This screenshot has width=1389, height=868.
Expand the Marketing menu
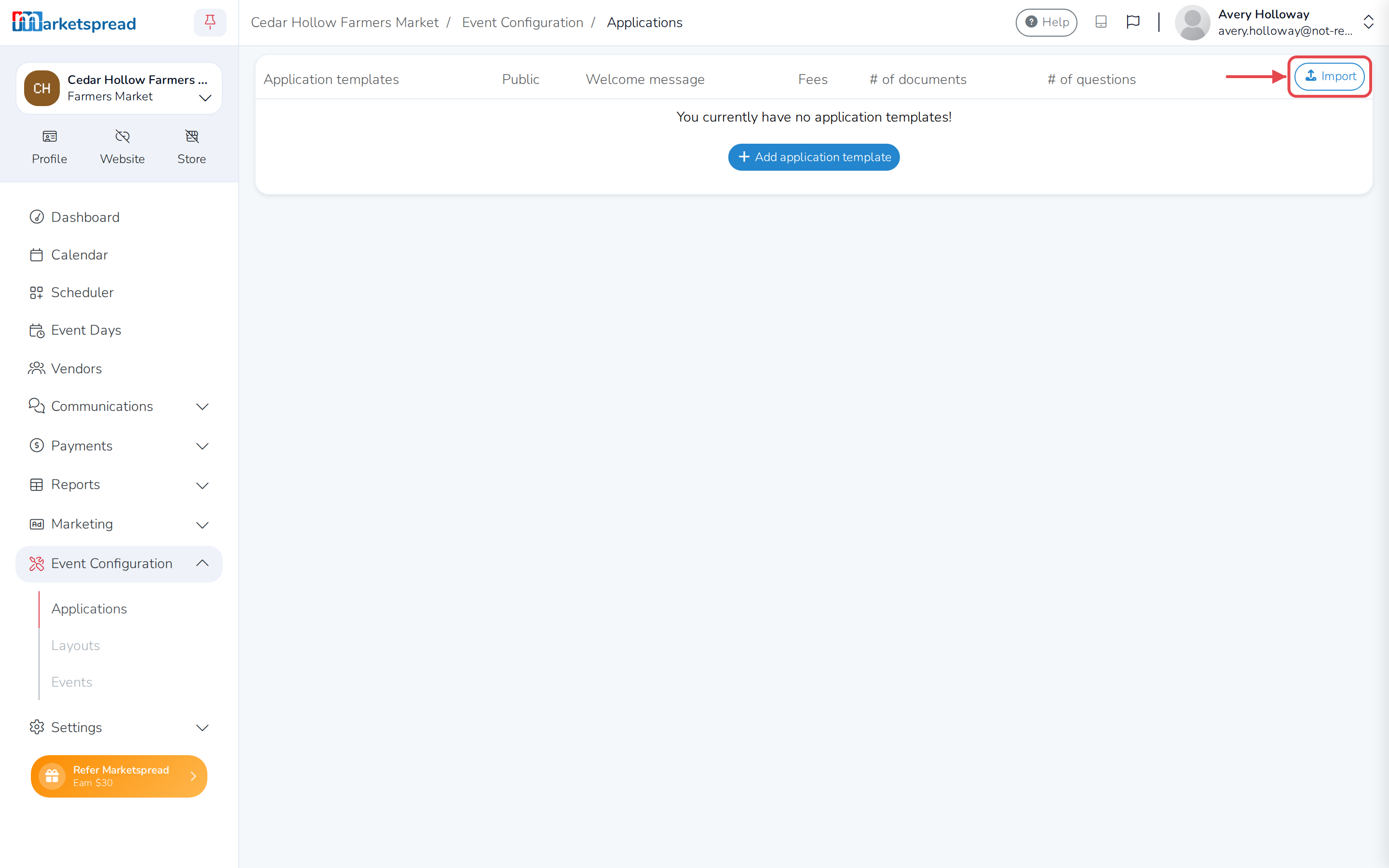pyautogui.click(x=119, y=524)
